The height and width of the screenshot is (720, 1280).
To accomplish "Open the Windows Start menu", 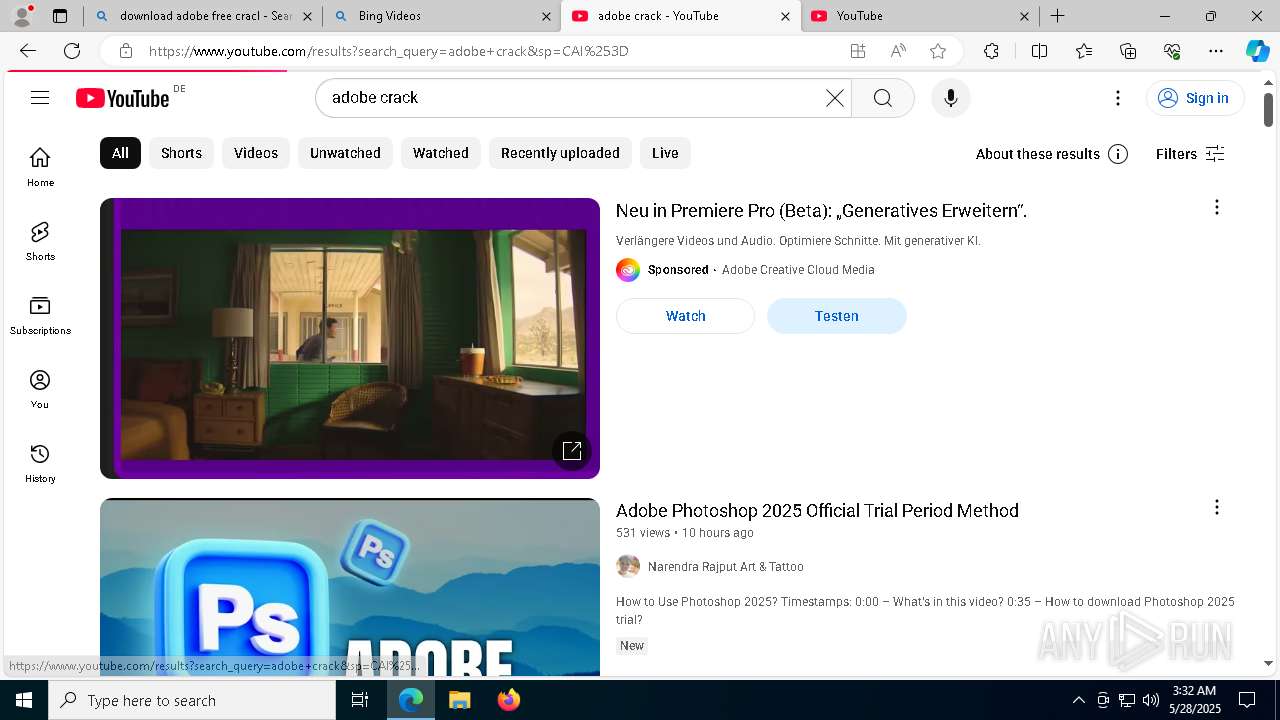I will point(24,700).
